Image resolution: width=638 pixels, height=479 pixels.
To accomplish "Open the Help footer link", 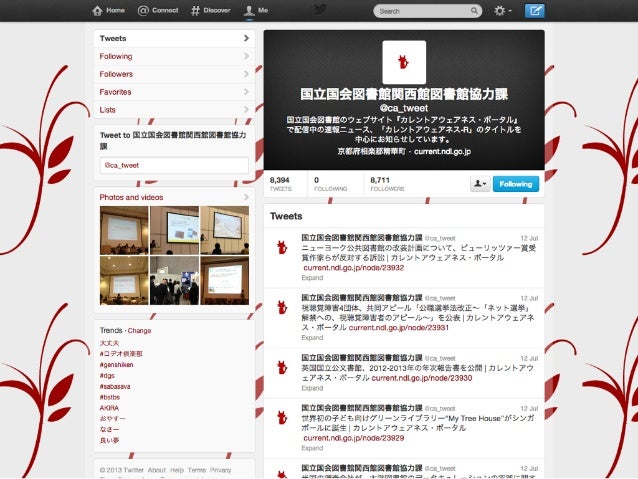I will point(177,470).
